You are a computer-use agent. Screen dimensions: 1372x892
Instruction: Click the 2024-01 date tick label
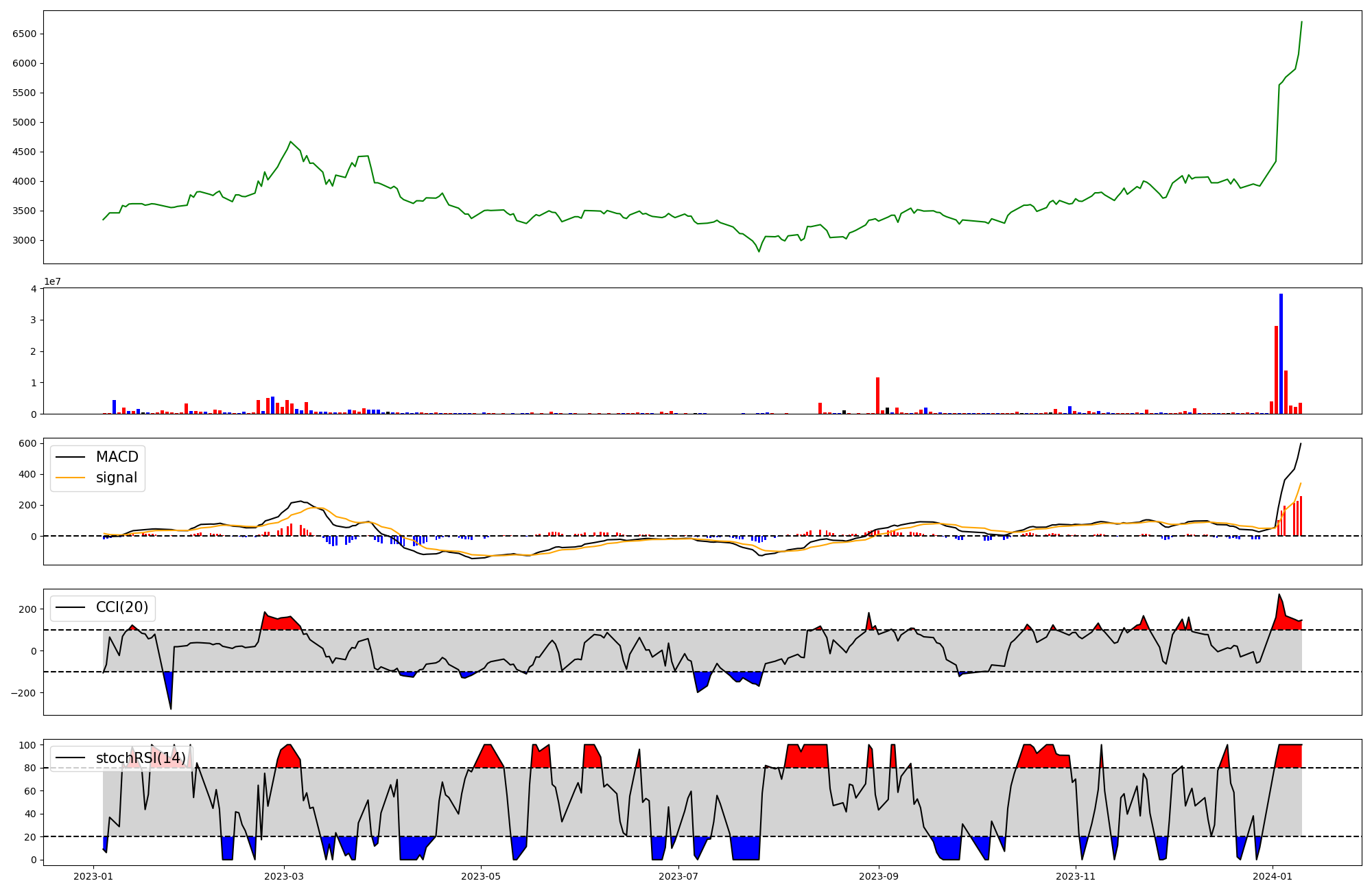tap(1273, 876)
